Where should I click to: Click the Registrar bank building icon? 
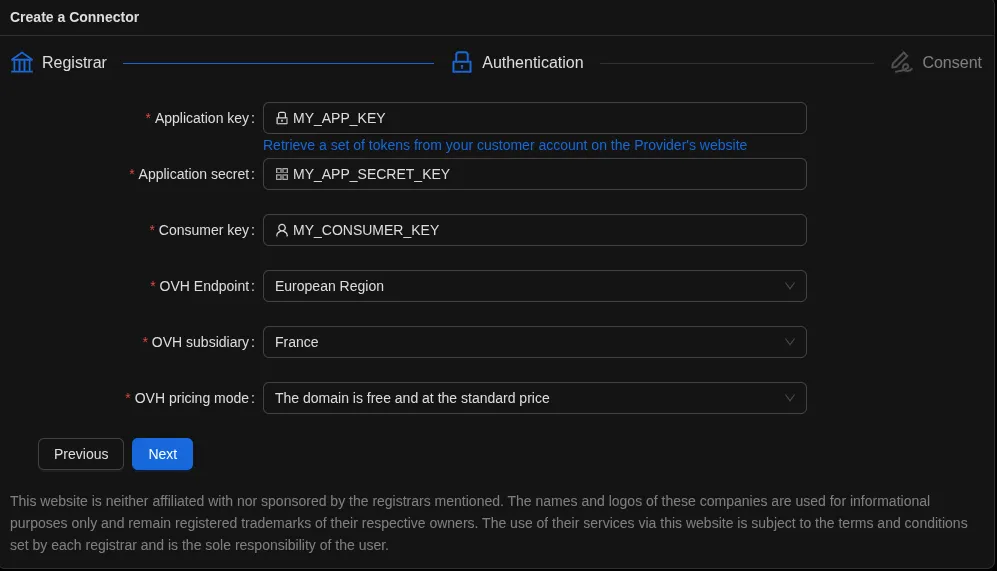click(22, 63)
